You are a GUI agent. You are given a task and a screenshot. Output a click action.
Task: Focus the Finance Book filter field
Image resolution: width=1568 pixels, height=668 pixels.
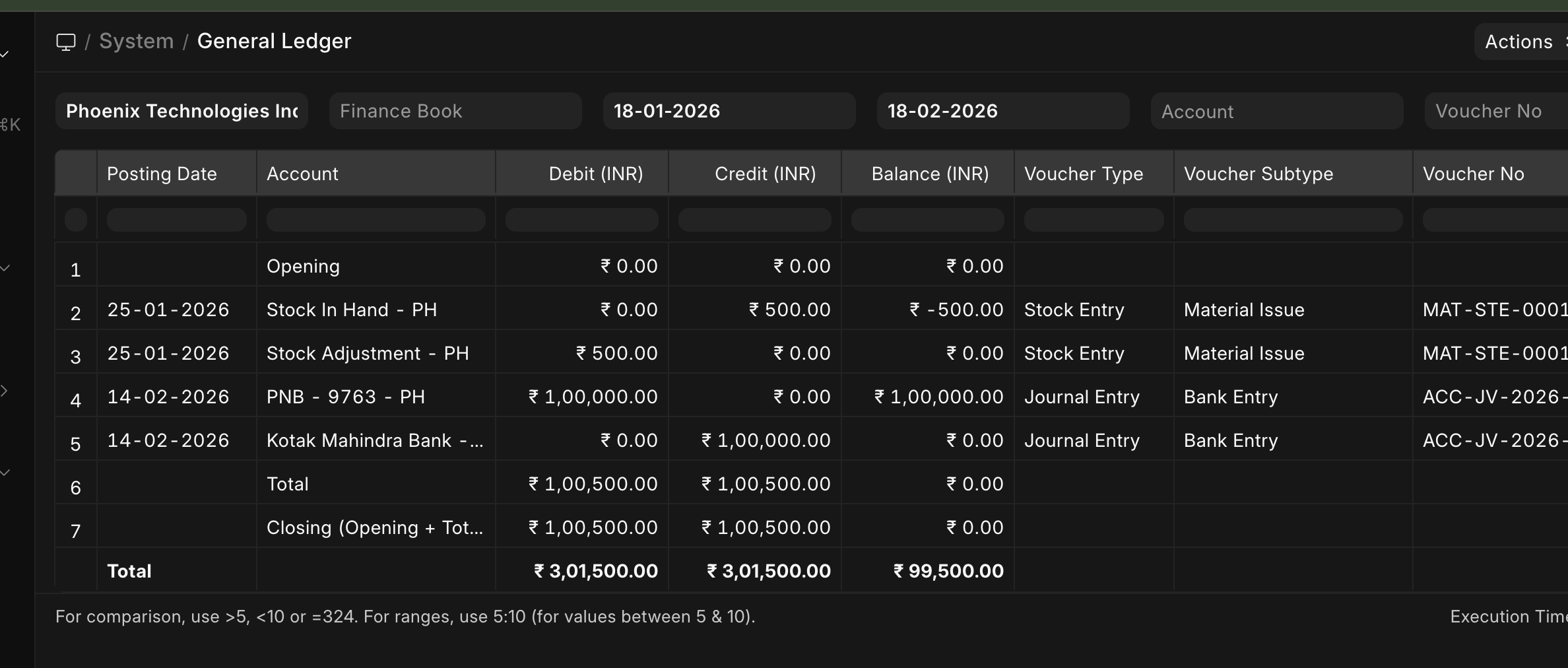click(x=455, y=111)
